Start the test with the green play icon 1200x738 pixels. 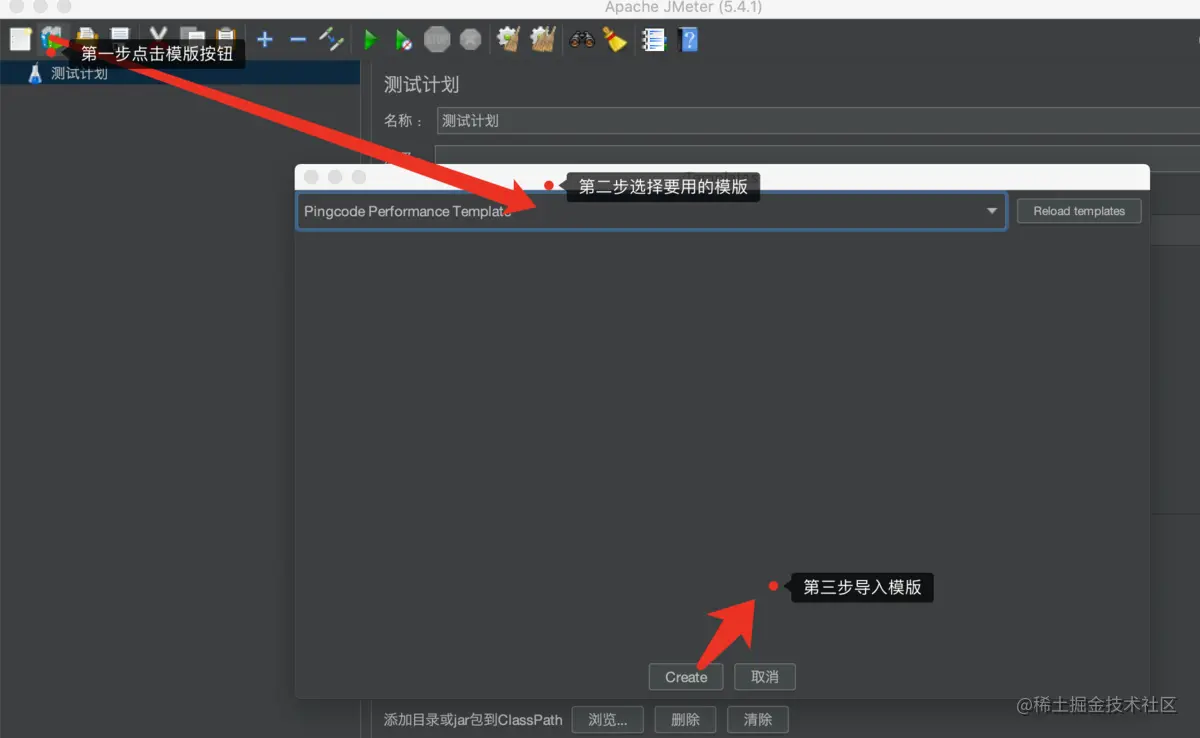371,40
